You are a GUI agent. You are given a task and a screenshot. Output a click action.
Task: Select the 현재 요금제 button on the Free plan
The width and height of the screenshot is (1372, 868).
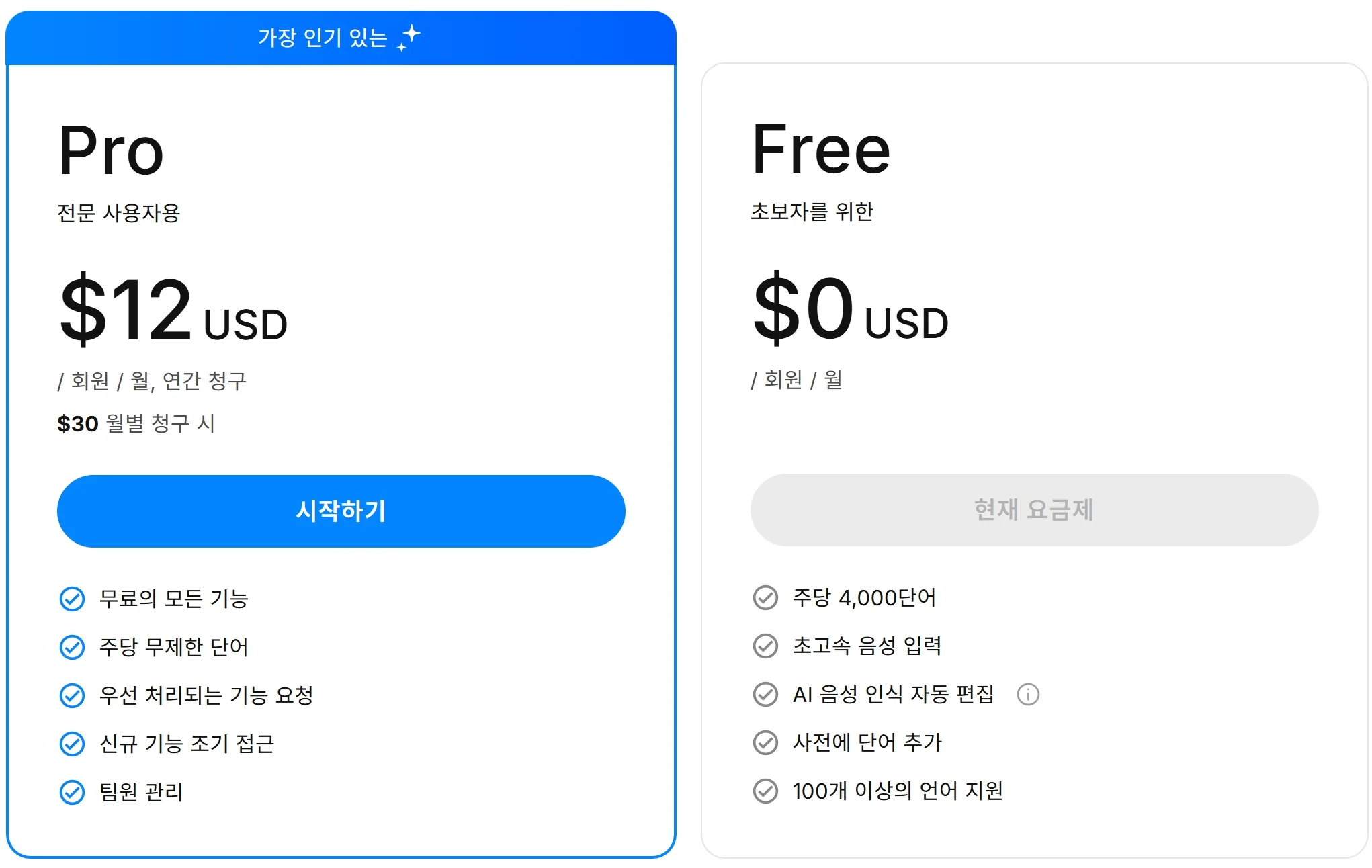pos(1035,511)
